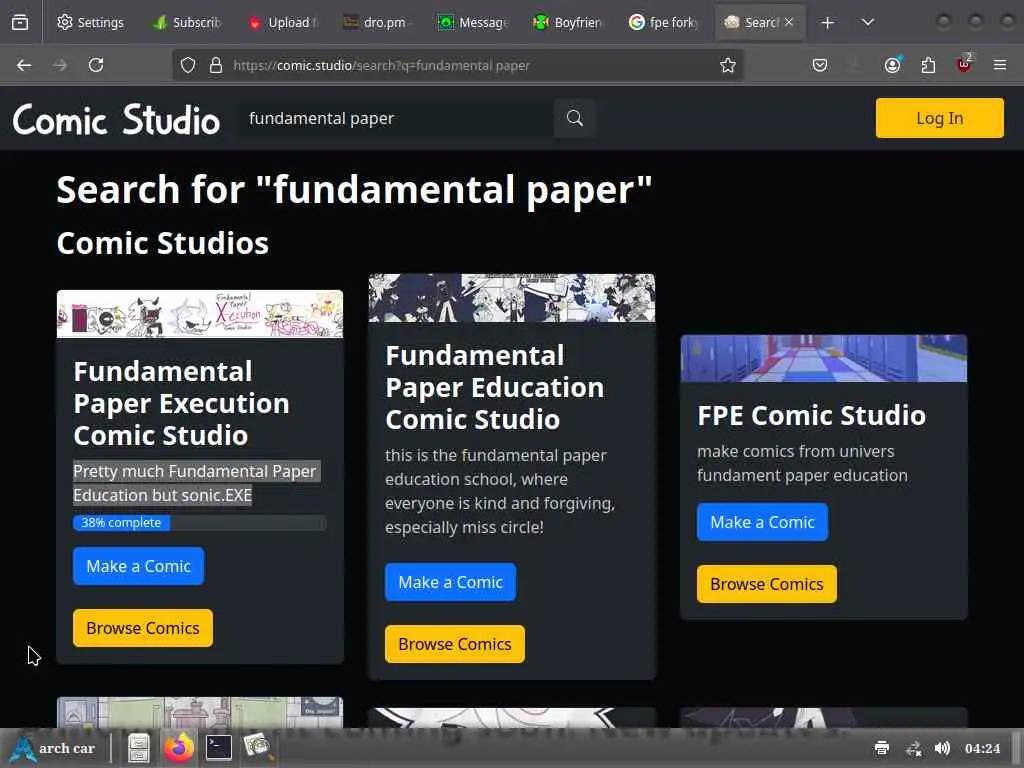Viewport: 1024px width, 768px height.
Task: Open the Firefox hamburger menu
Action: coord(1000,65)
